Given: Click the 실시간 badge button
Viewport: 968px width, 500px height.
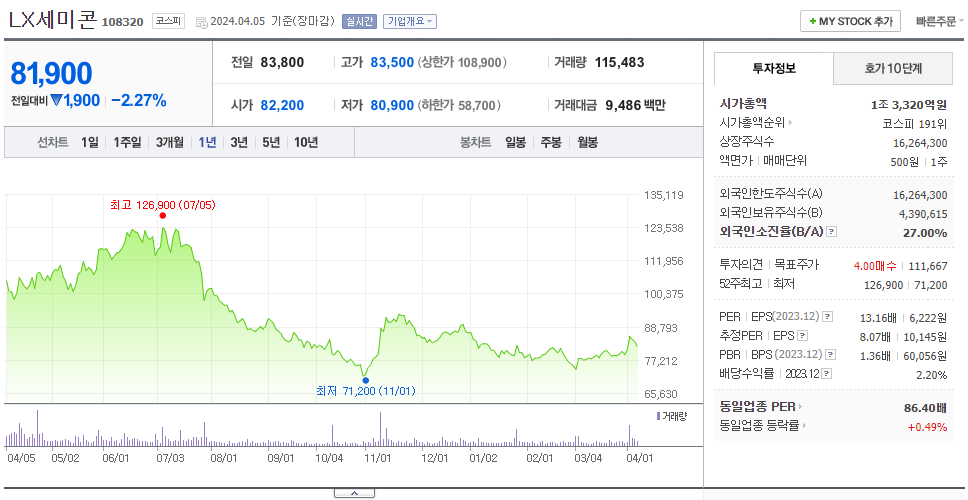Looking at the screenshot, I should tap(359, 21).
